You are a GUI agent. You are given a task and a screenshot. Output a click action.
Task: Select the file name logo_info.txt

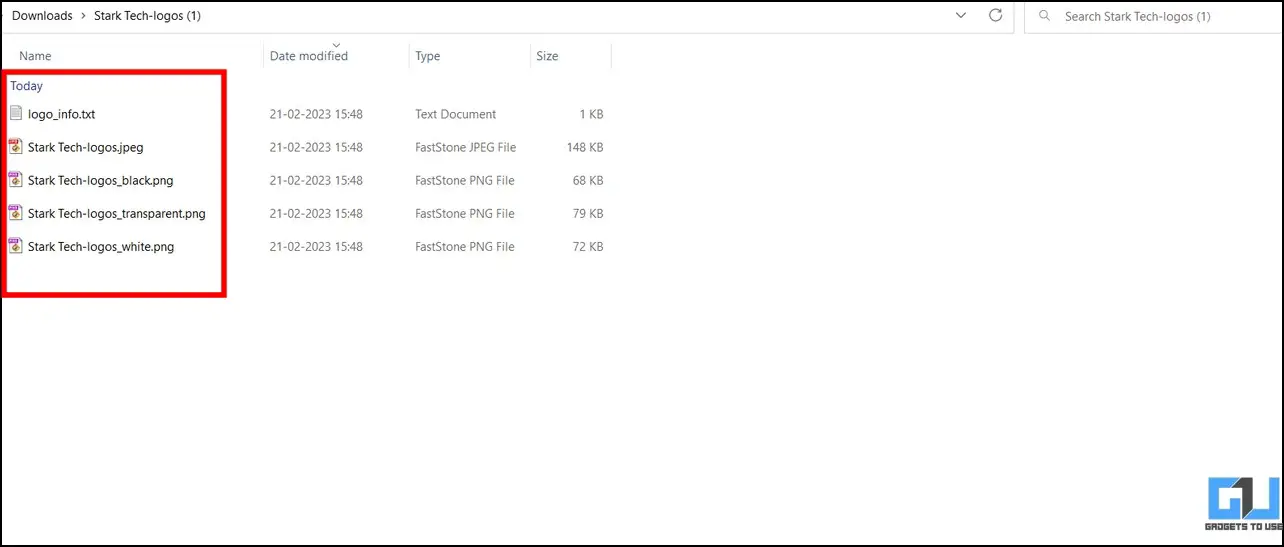tap(62, 114)
